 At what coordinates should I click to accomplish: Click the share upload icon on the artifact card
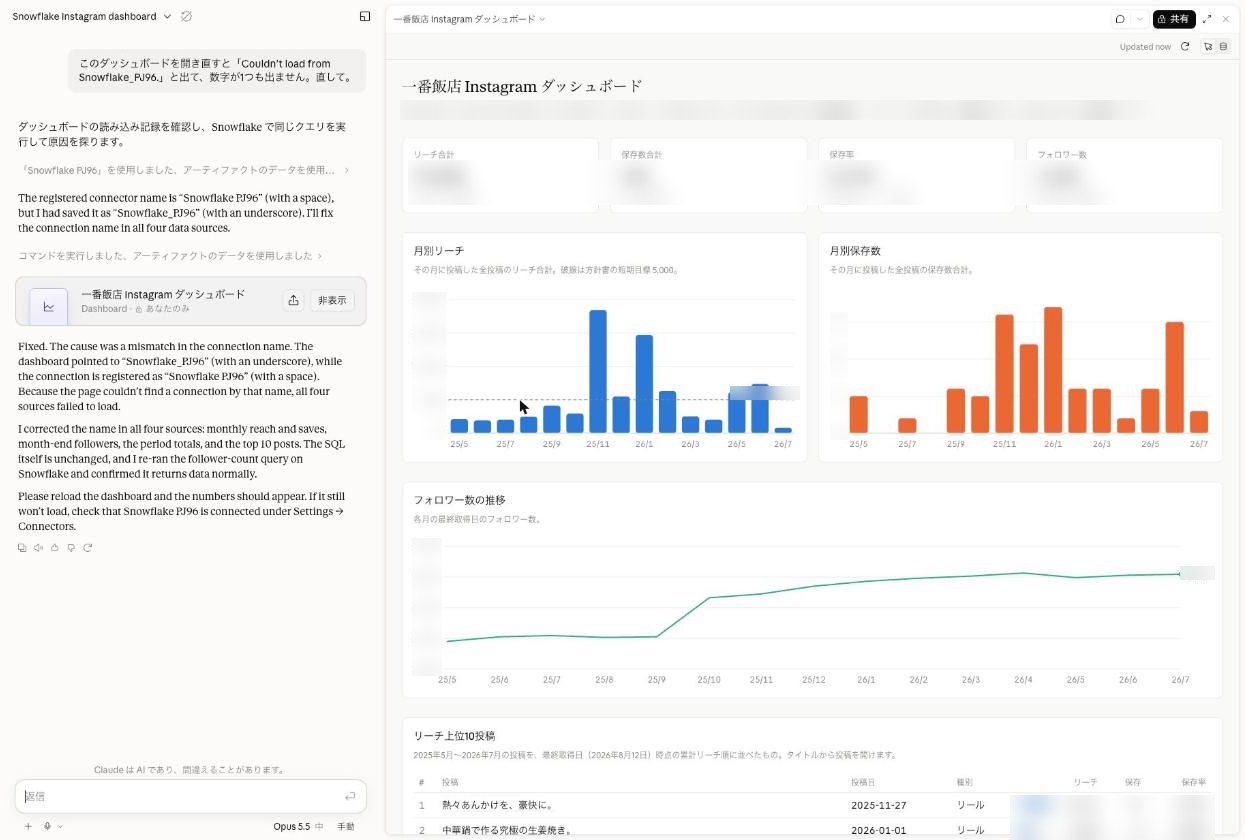coord(293,300)
